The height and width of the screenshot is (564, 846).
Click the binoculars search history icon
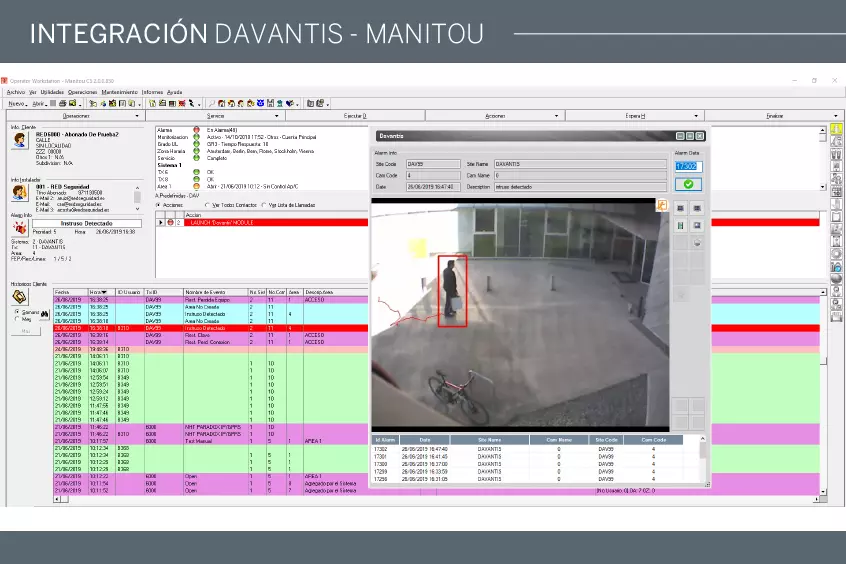click(44, 314)
